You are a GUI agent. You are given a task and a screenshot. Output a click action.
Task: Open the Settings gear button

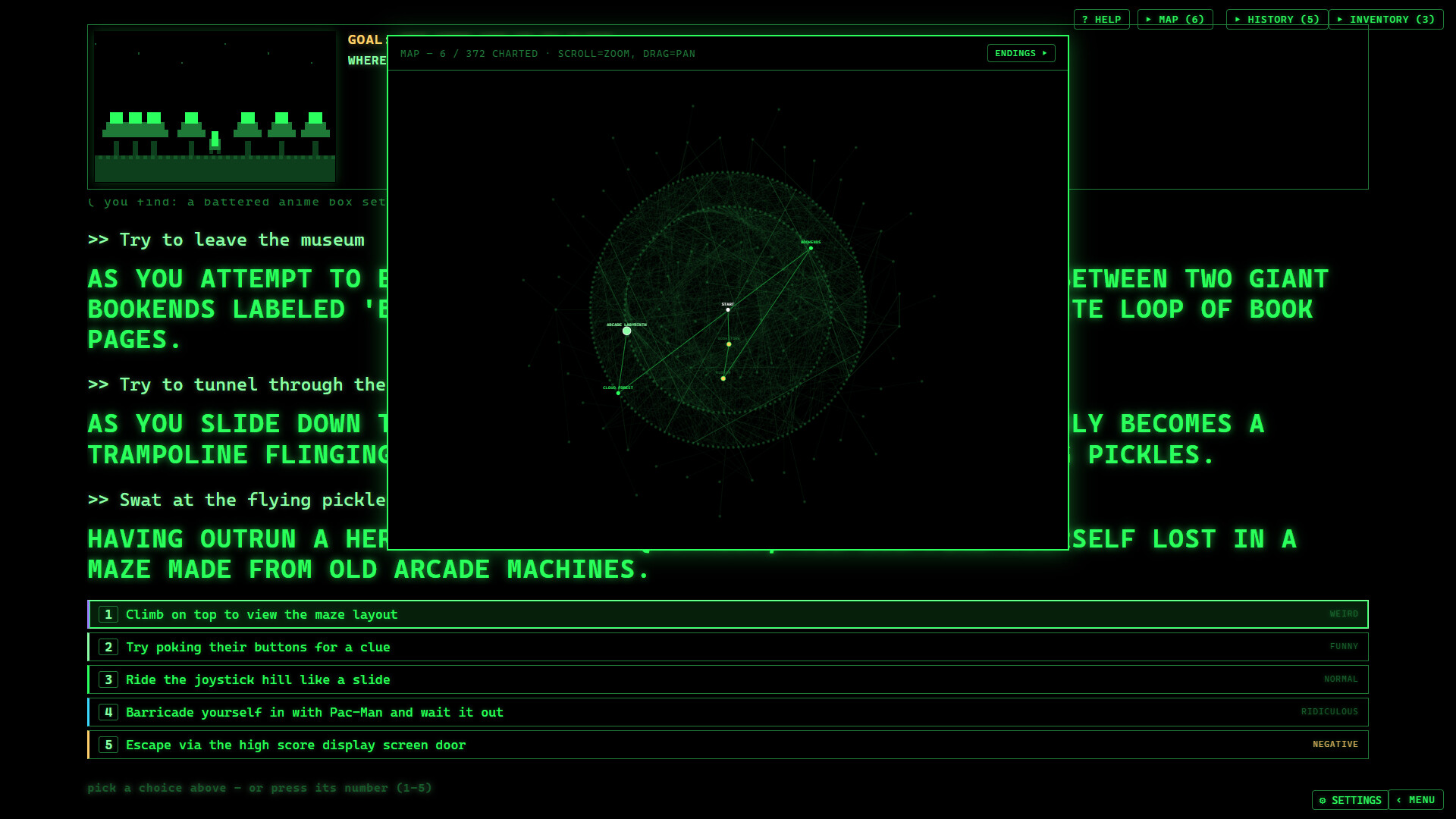coord(1350,800)
